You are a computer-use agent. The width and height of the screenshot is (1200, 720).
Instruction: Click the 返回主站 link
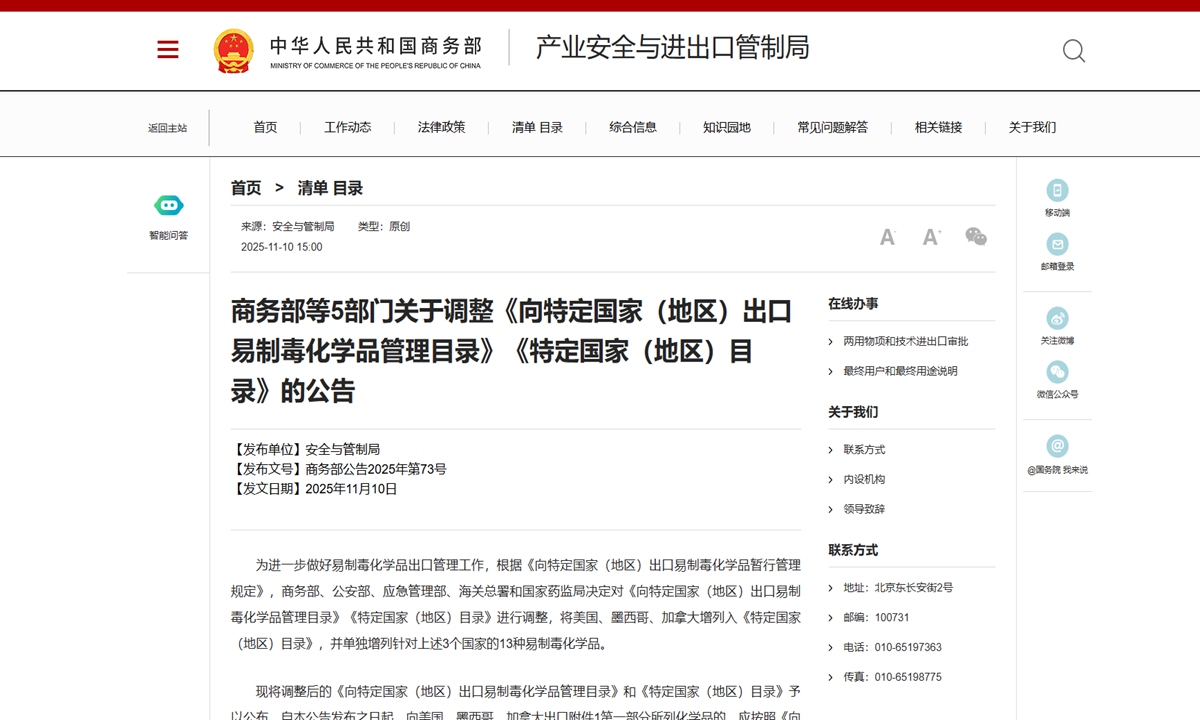(x=169, y=127)
